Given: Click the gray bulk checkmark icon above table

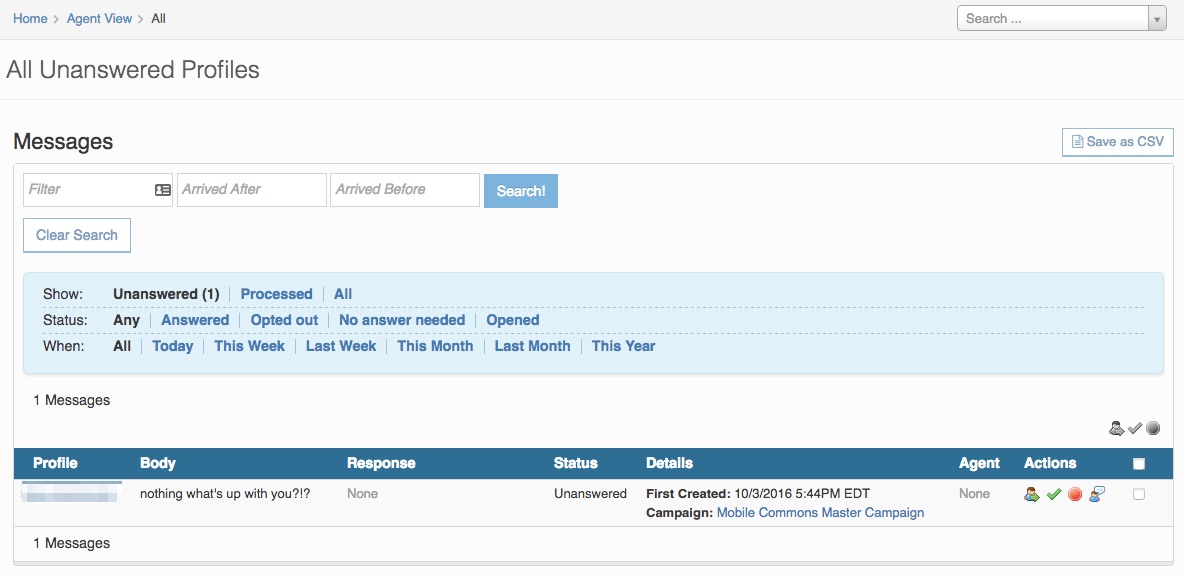Looking at the screenshot, I should pyautogui.click(x=1135, y=428).
